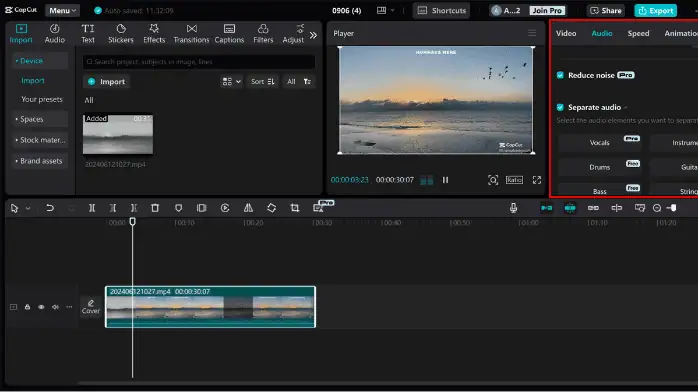Viewport: 698px width, 392px height.
Task: Show more tool tabs with double chevron
Action: click(313, 35)
